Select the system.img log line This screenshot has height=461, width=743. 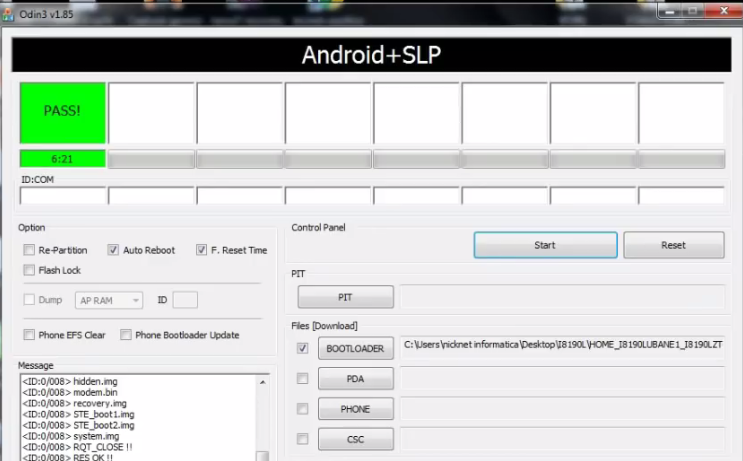tap(71, 436)
